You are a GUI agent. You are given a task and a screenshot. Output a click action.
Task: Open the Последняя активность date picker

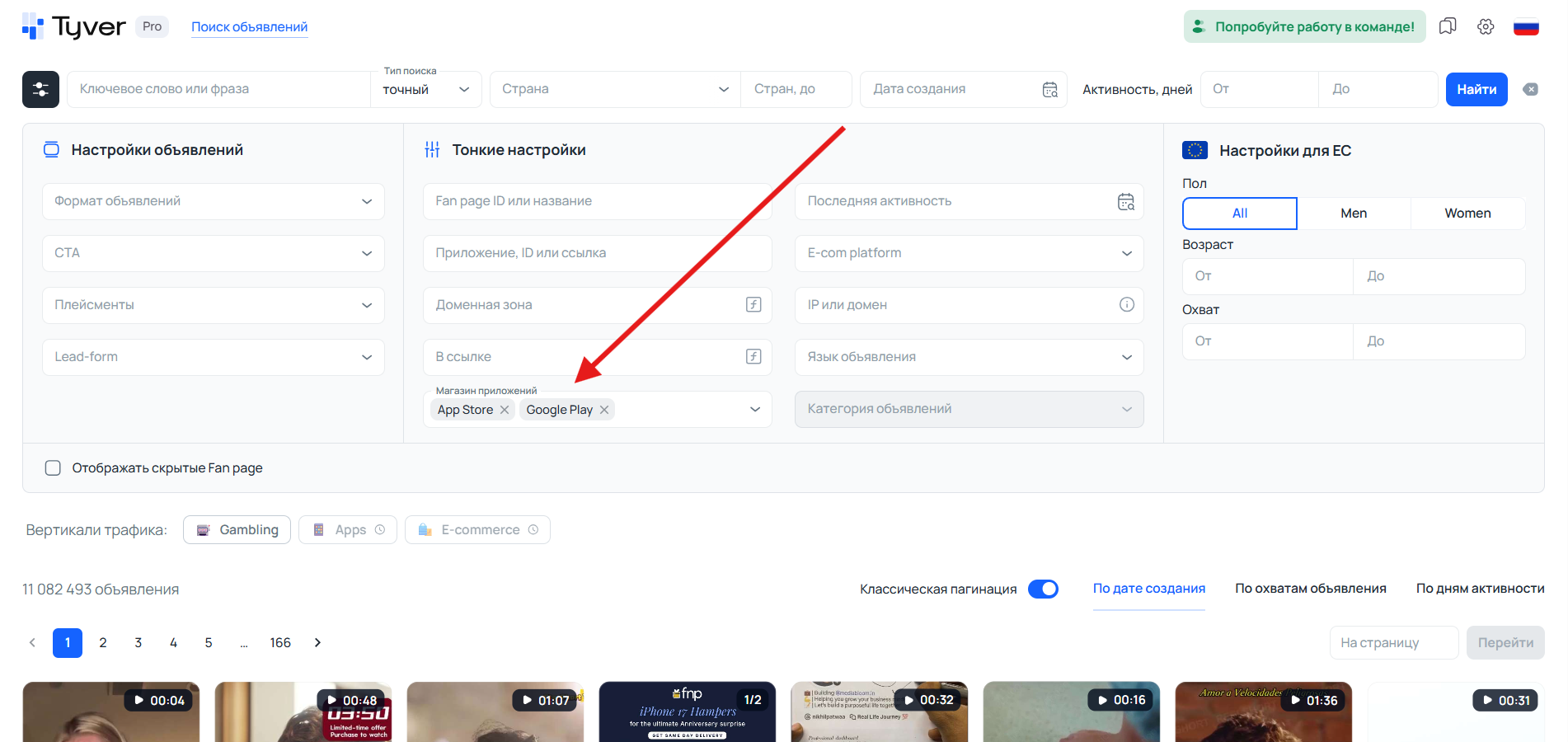coord(1126,201)
